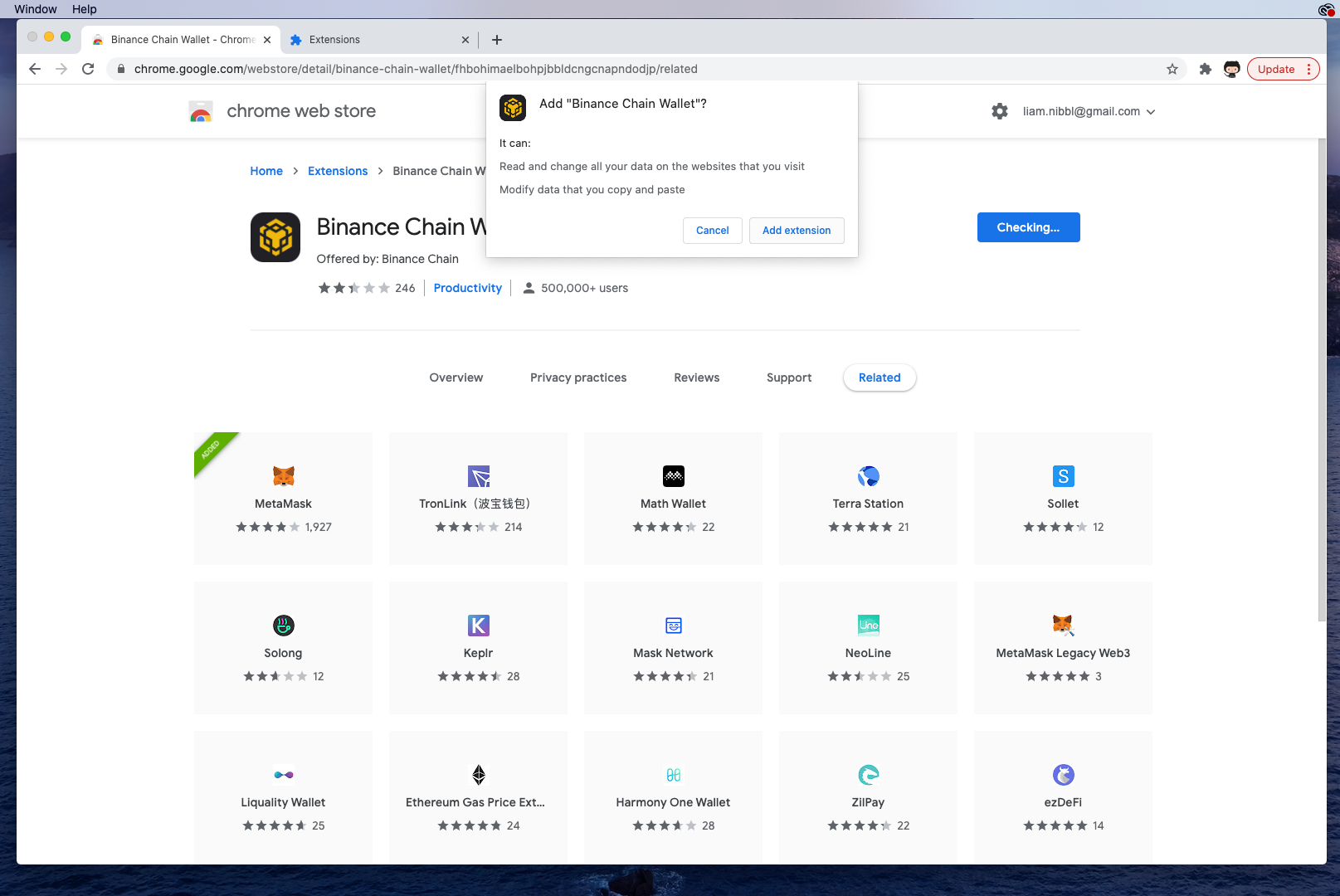Viewport: 1340px width, 896px height.
Task: Click the Harmony One Wallet title
Action: [673, 802]
